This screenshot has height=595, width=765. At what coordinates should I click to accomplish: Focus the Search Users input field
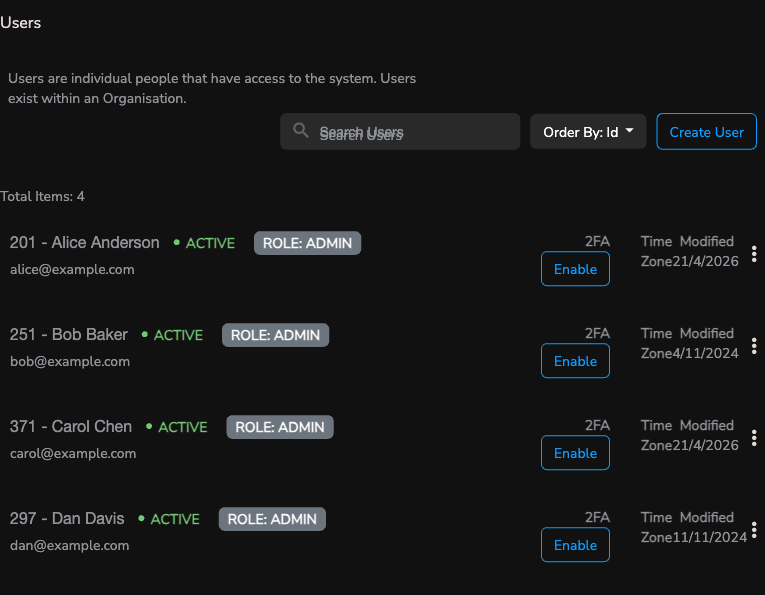tap(410, 132)
